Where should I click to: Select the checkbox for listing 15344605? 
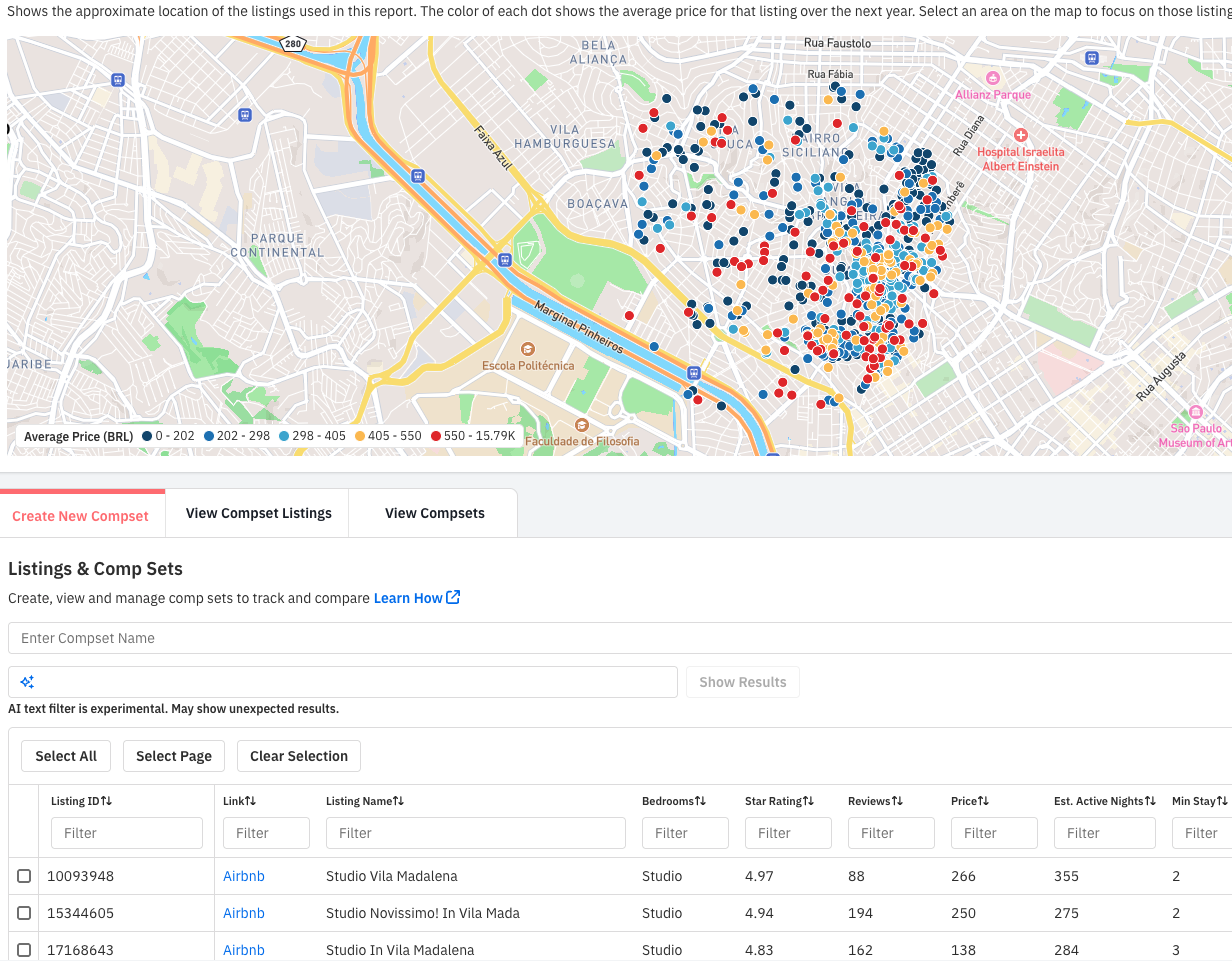[x=24, y=913]
